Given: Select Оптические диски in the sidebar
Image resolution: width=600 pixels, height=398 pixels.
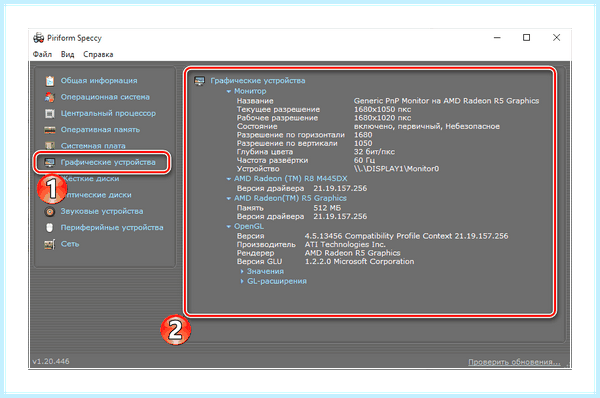Looking at the screenshot, I should (98, 195).
